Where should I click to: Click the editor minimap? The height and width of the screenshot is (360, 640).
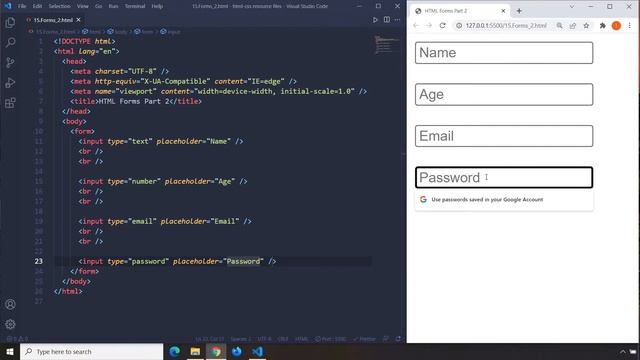(x=387, y=44)
